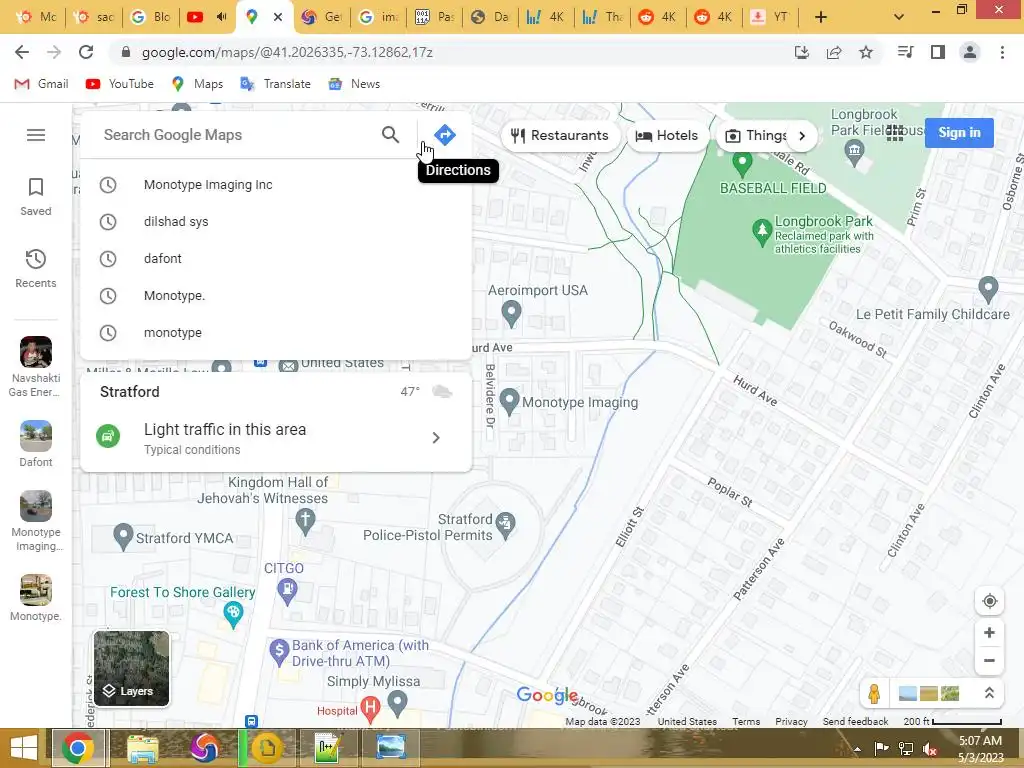The height and width of the screenshot is (768, 1024).
Task: Filter by Restaurants chip
Action: point(560,135)
